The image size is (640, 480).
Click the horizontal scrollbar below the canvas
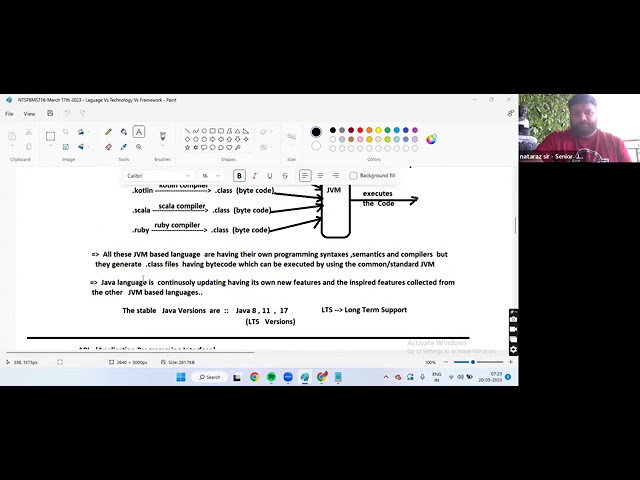130,351
